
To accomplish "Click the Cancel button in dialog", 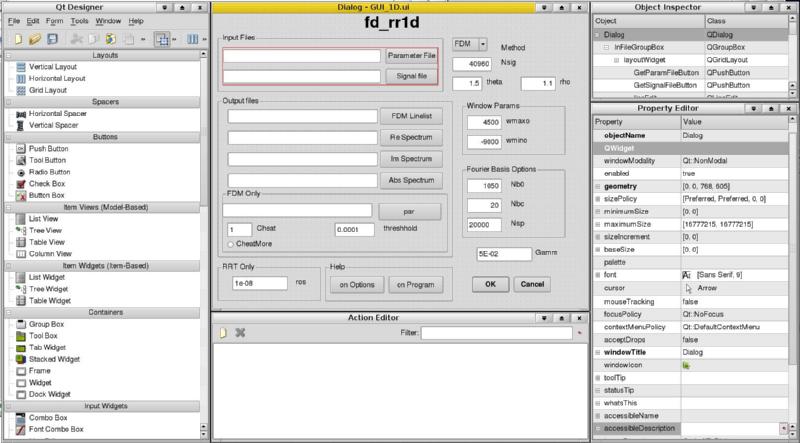I will click(x=532, y=284).
